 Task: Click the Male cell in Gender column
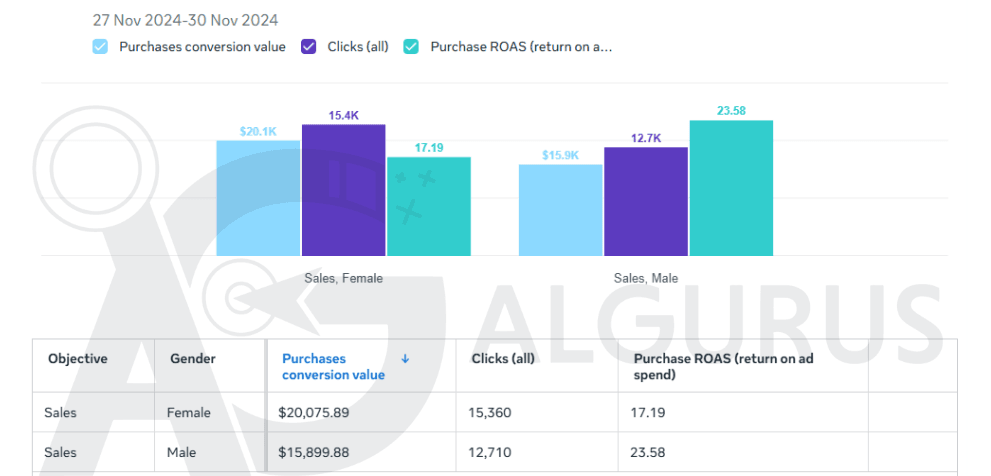[182, 453]
